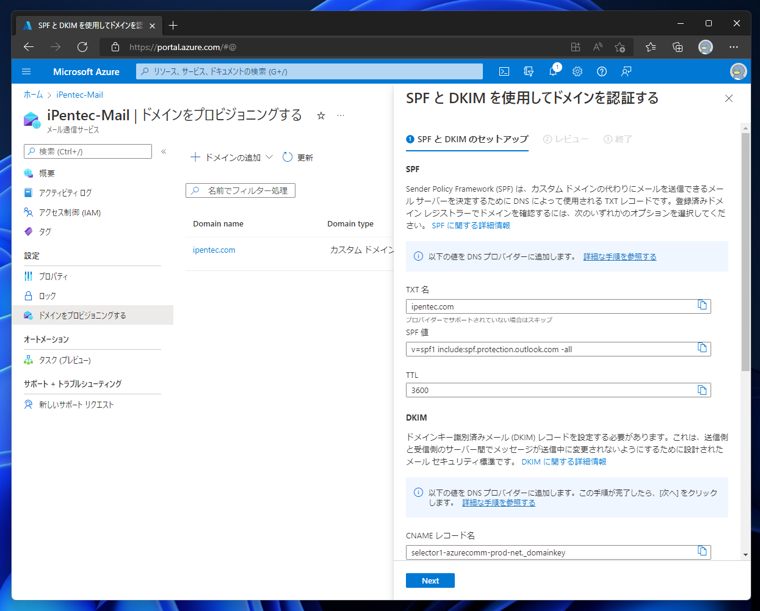Viewport: 760px width, 611px height.
Task: Select 概要 in the left menu
Action: 47,173
